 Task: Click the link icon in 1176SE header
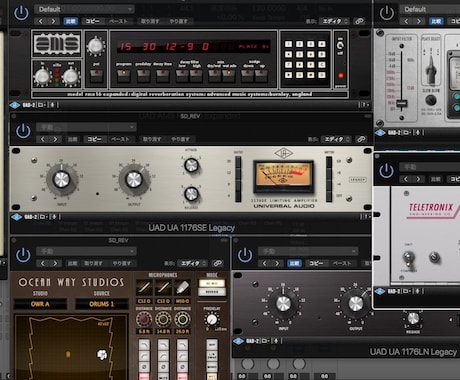point(361,139)
